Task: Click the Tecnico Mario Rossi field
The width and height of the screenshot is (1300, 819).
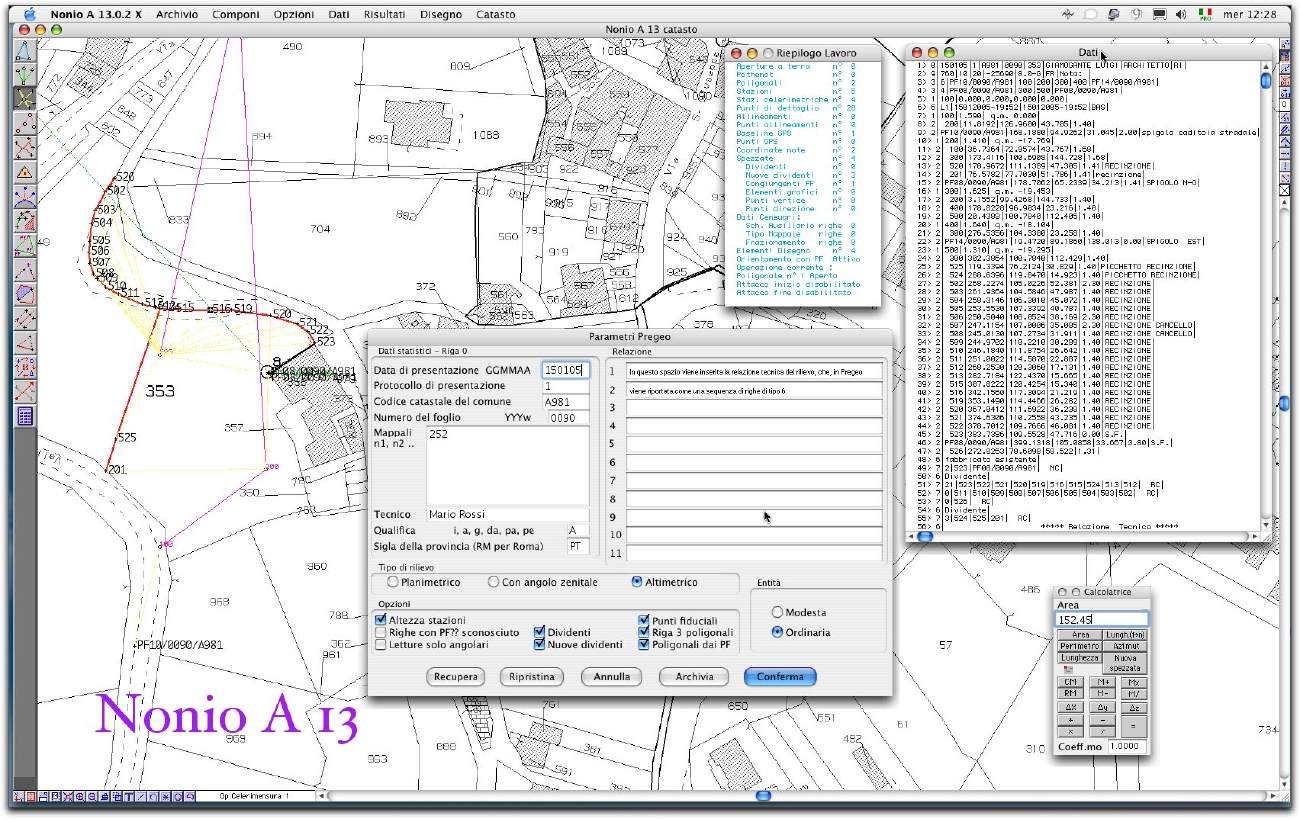Action: (508, 514)
